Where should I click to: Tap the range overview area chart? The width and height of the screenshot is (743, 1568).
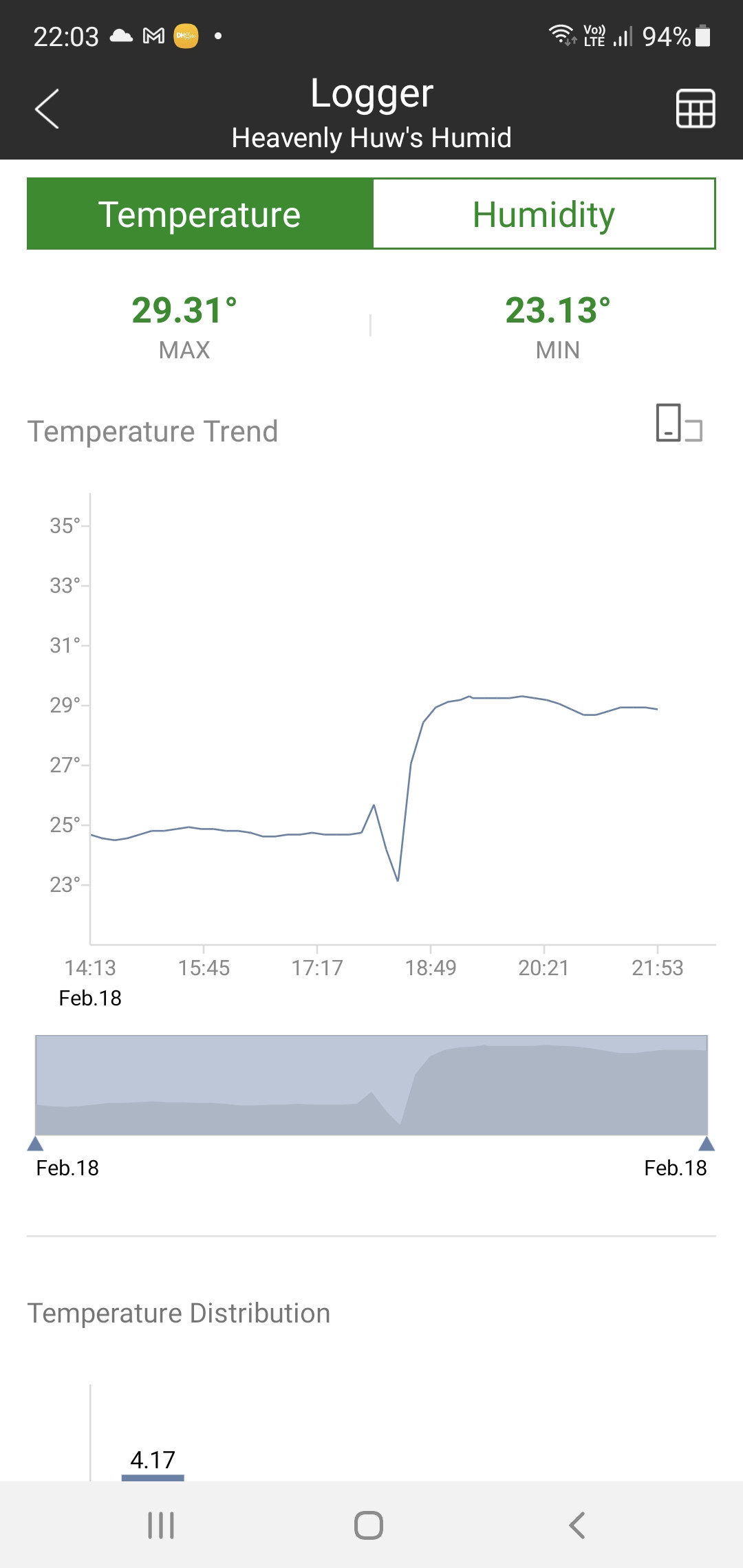371,1085
